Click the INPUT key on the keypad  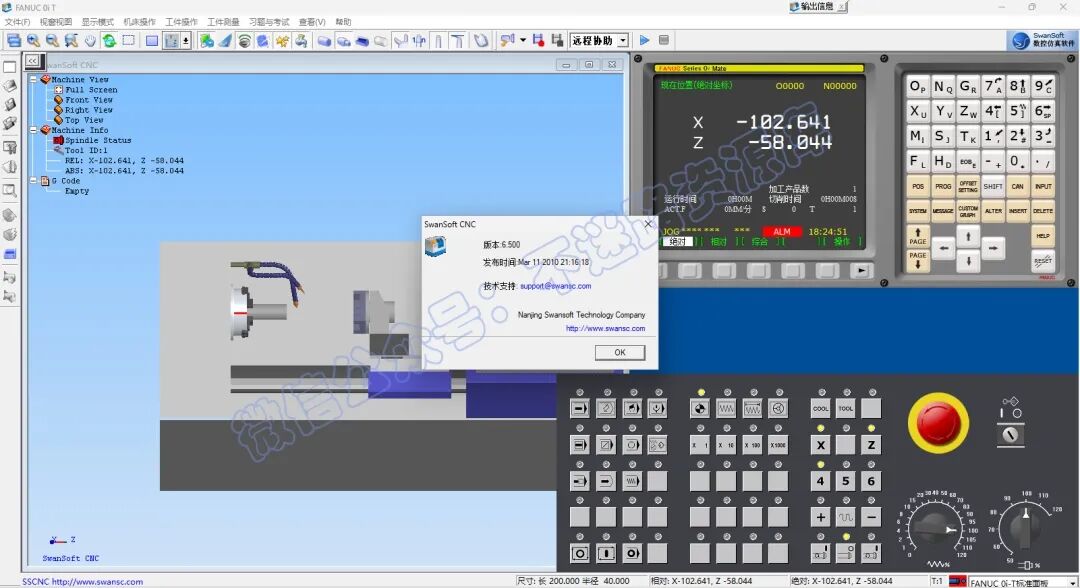(x=1043, y=187)
